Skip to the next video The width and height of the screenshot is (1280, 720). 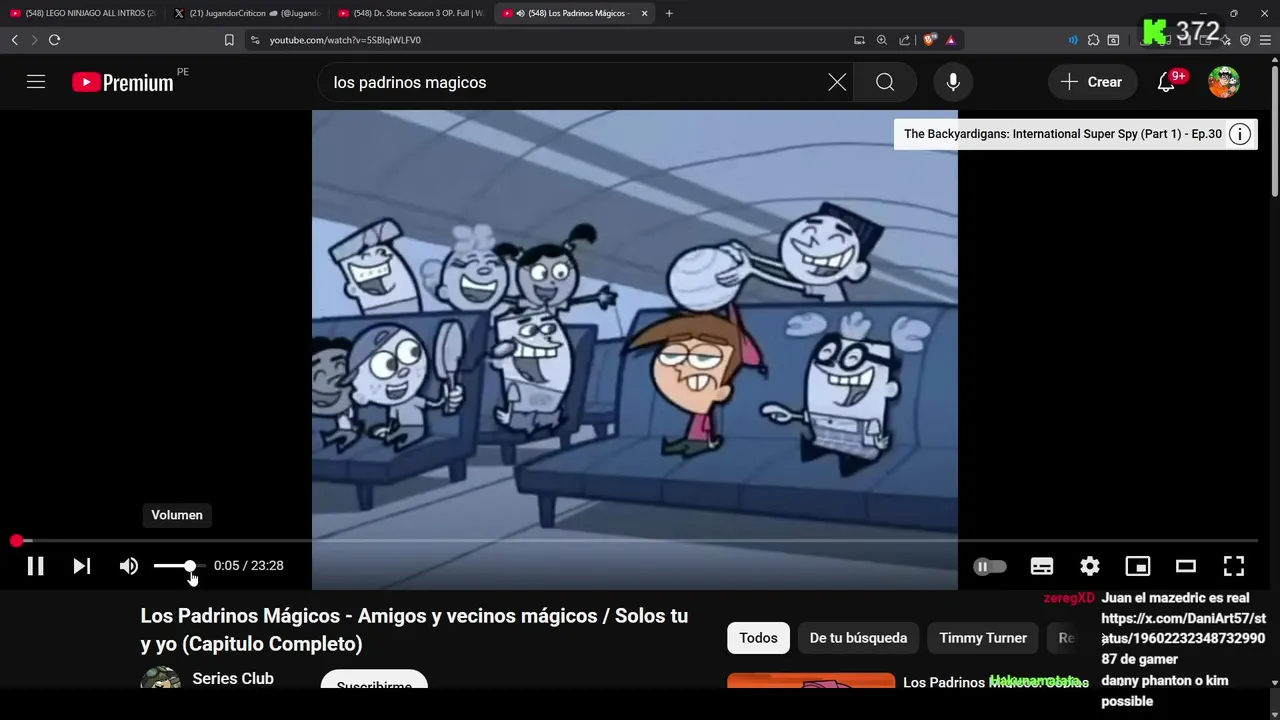82,566
